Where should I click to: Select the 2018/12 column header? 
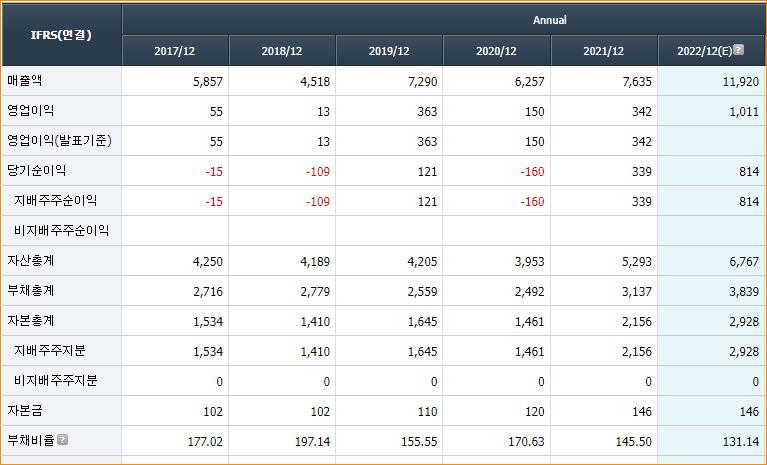(x=282, y=51)
